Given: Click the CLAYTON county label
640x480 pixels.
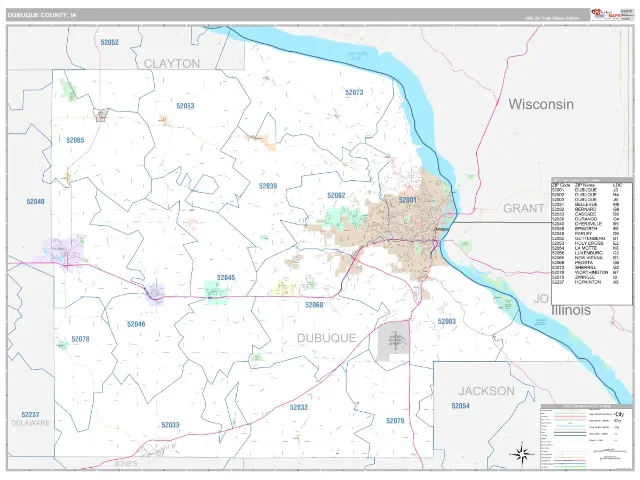Looking at the screenshot, I should point(172,64).
